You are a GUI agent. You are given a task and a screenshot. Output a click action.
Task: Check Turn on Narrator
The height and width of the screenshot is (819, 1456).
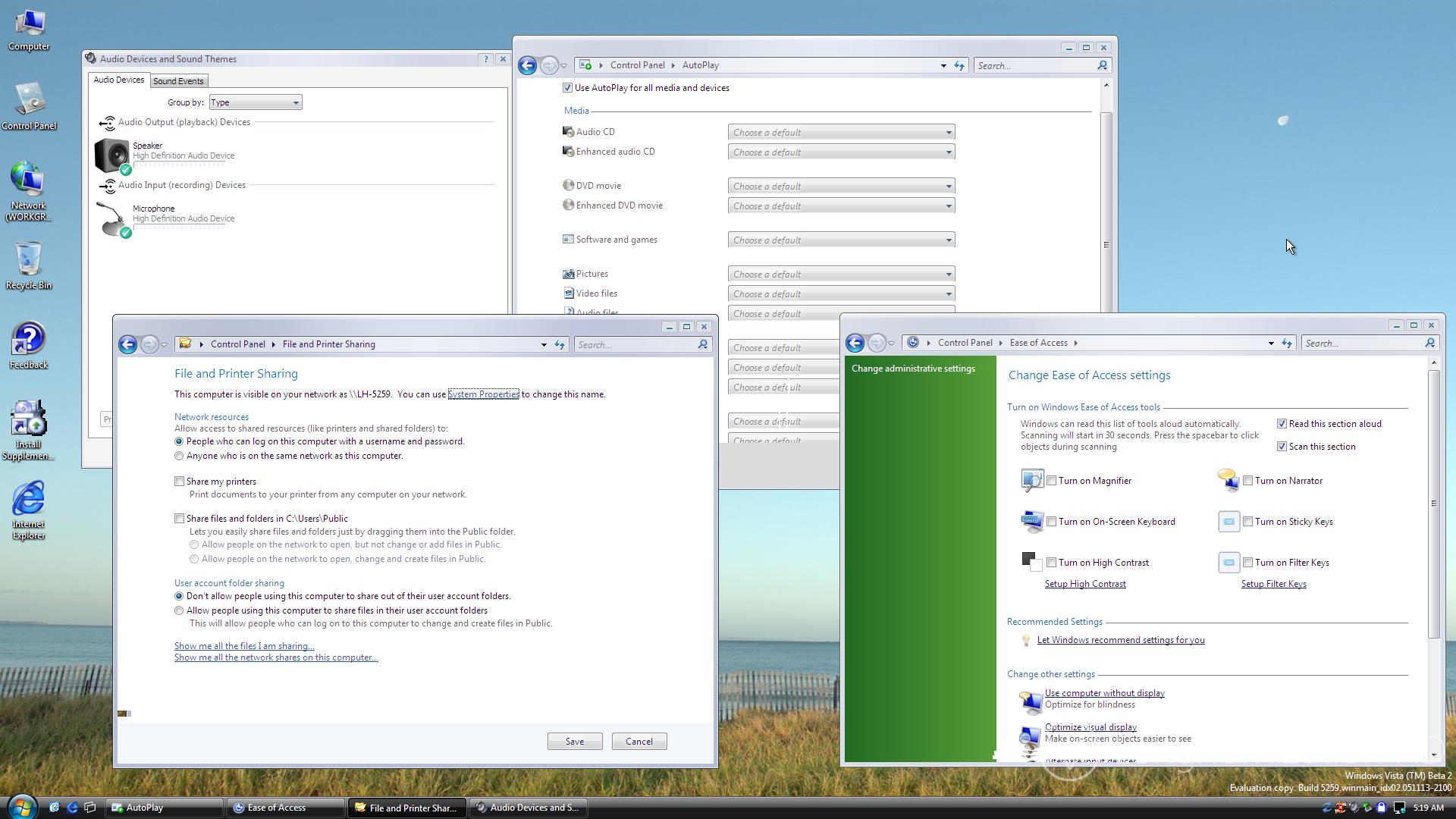1247,481
